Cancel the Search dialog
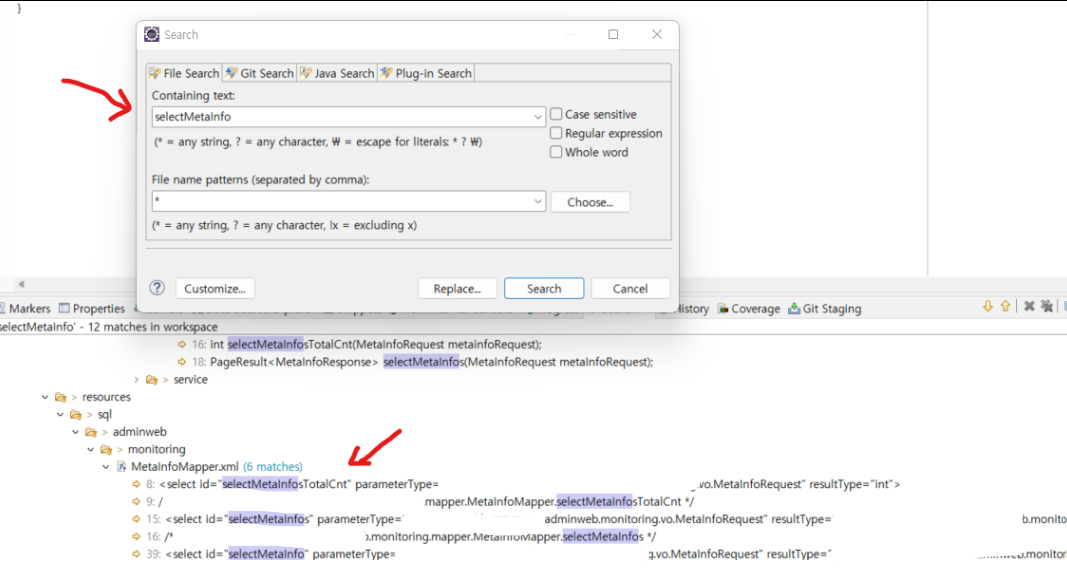Screen dimensions: 1067x568 coord(630,288)
